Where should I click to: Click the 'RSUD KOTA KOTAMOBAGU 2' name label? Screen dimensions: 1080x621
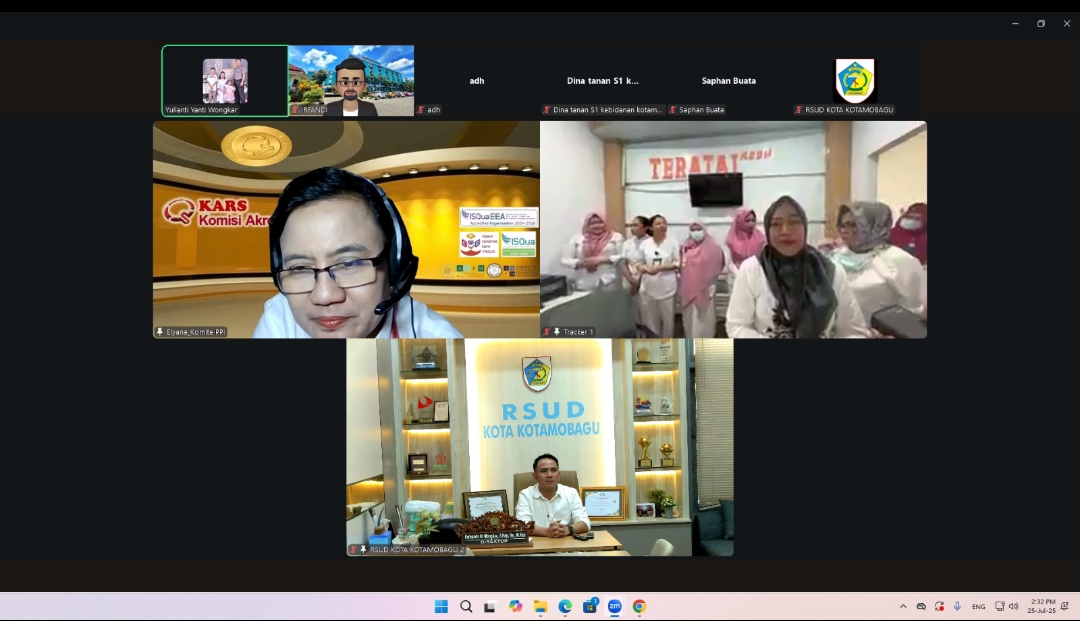click(x=417, y=549)
